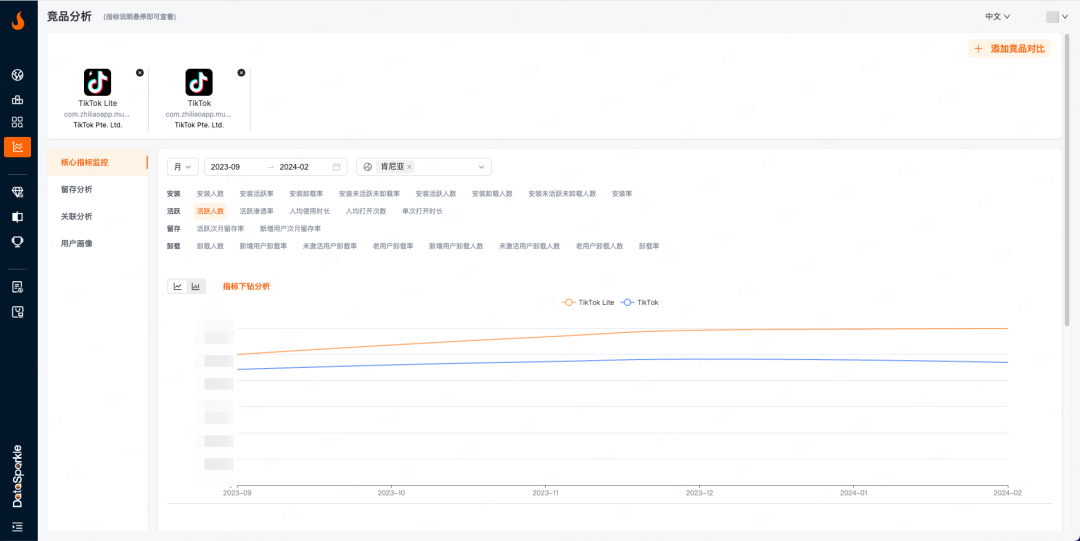Open the trophy icon in the sidebar
This screenshot has width=1080, height=541.
[17, 241]
